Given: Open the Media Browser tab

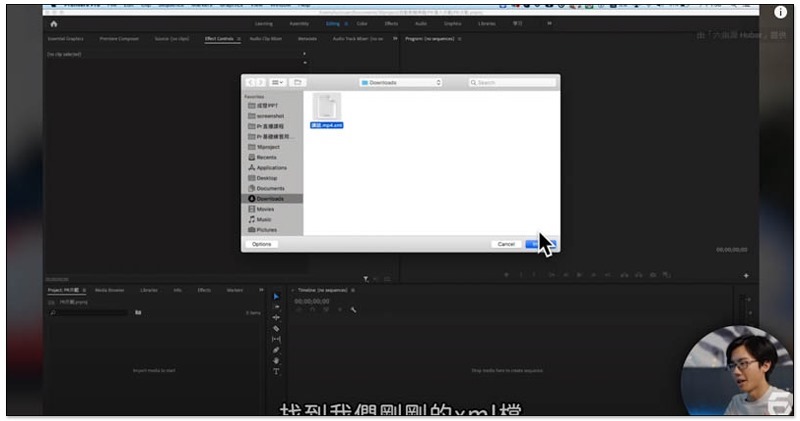Looking at the screenshot, I should click(x=109, y=290).
